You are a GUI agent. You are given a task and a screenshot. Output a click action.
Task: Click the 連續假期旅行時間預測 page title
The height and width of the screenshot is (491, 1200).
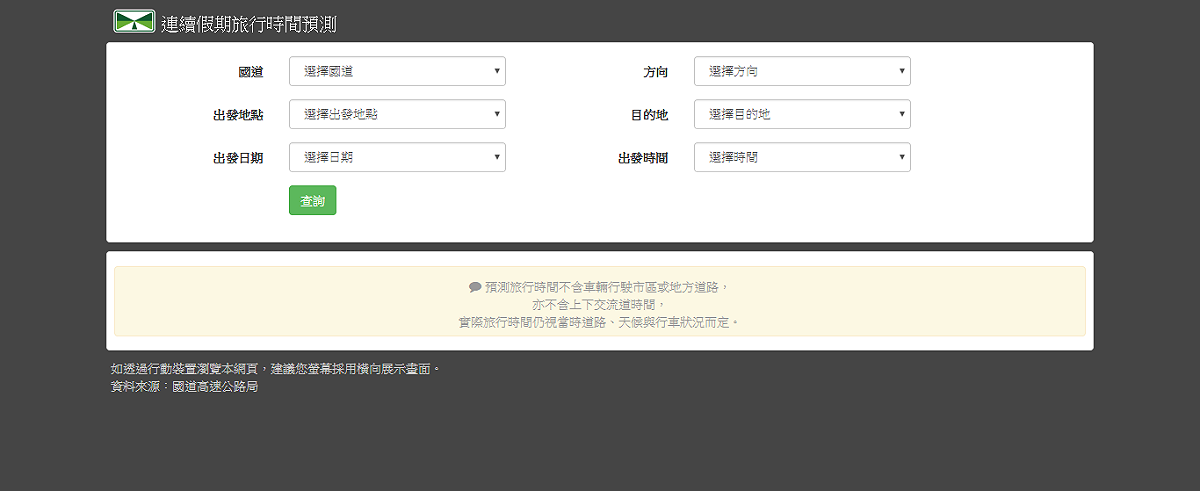click(x=249, y=24)
